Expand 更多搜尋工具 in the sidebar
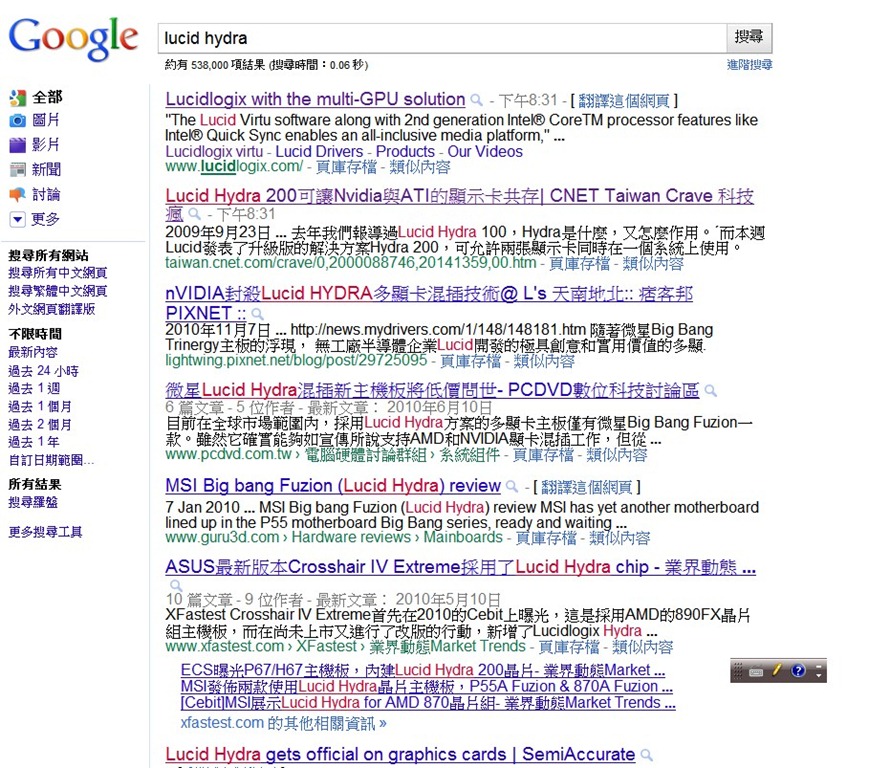Viewport: 869px width, 768px height. tap(45, 533)
